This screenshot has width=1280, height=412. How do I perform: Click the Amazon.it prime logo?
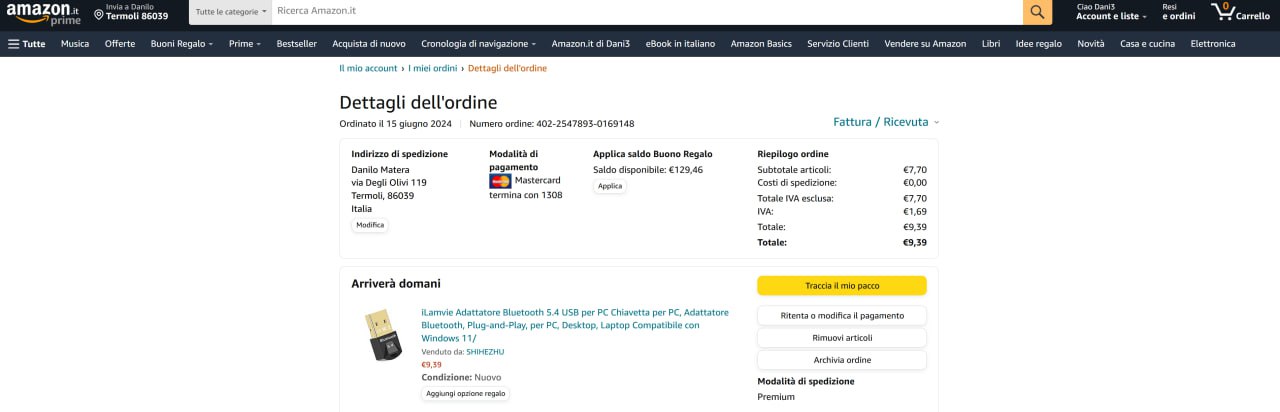(42, 12)
